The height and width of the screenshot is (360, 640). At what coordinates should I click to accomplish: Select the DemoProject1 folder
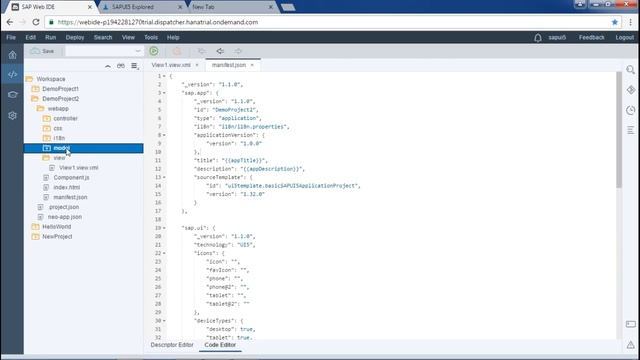click(x=60, y=89)
